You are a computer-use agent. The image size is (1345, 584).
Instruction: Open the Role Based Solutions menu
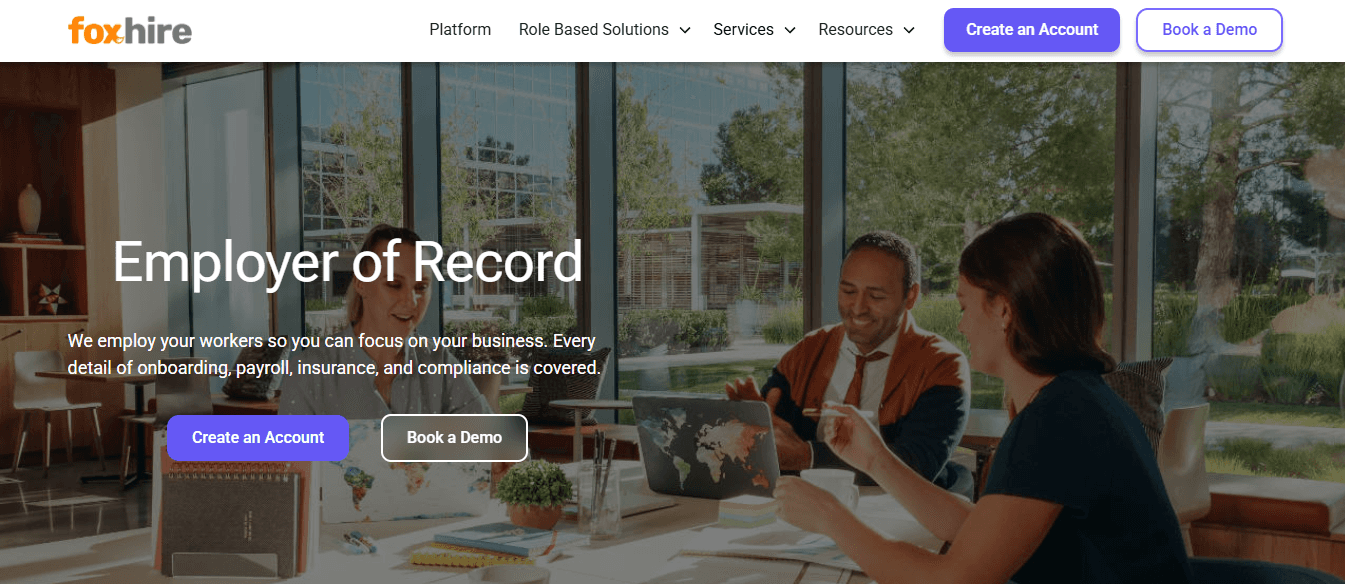[594, 30]
